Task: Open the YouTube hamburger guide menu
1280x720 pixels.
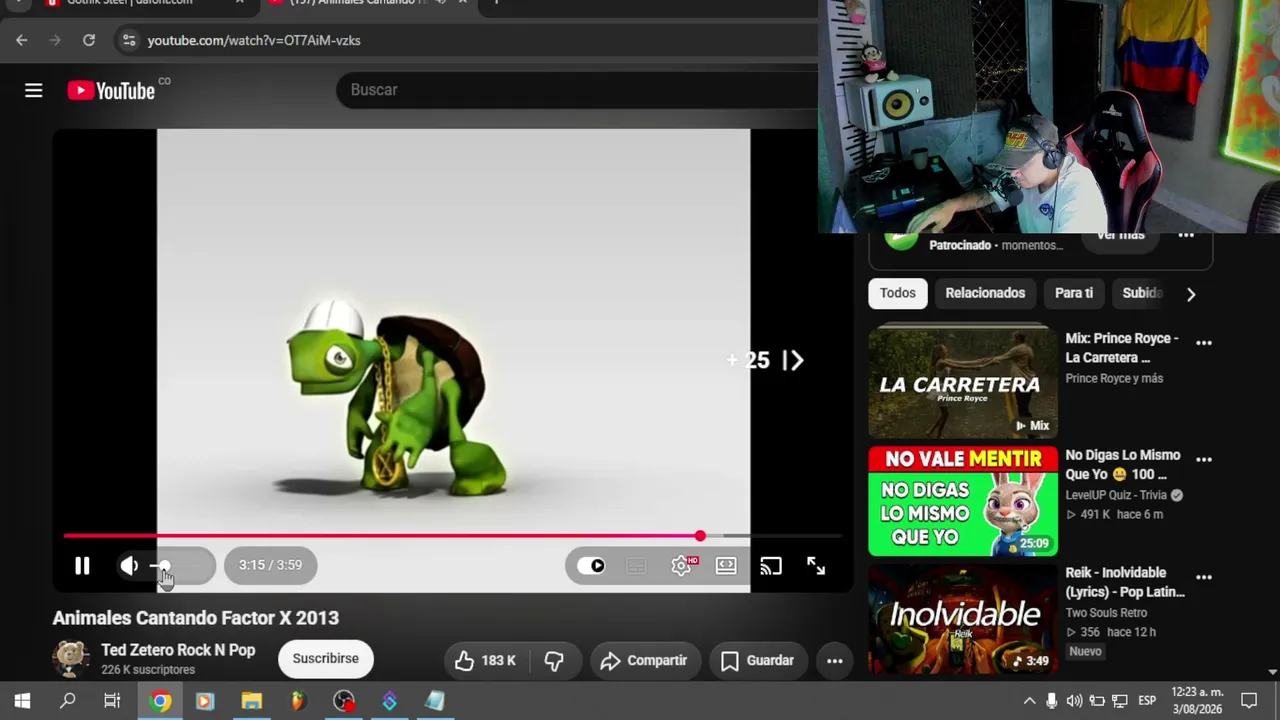Action: (33, 91)
